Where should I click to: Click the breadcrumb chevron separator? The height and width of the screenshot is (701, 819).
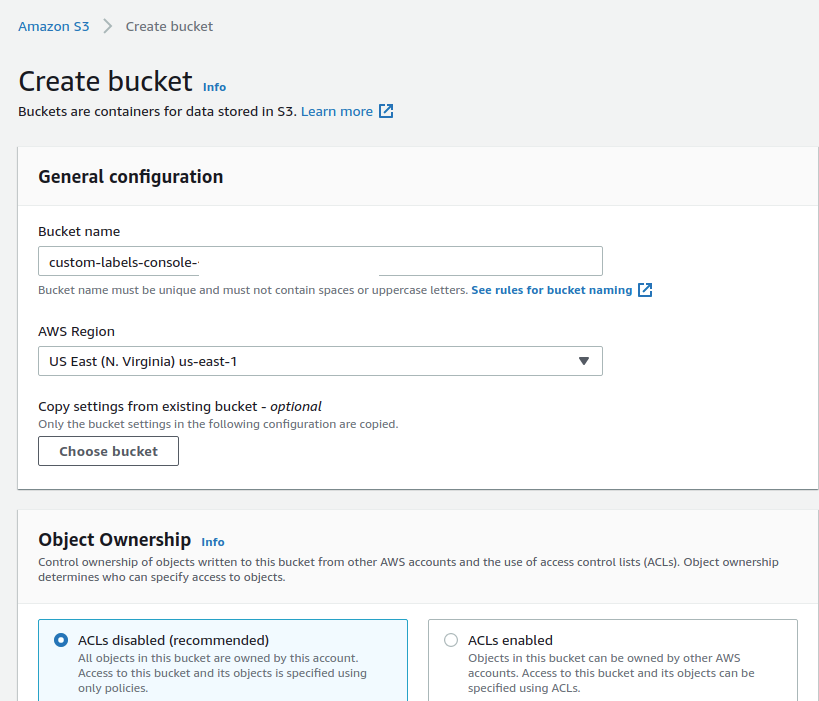[x=108, y=26]
